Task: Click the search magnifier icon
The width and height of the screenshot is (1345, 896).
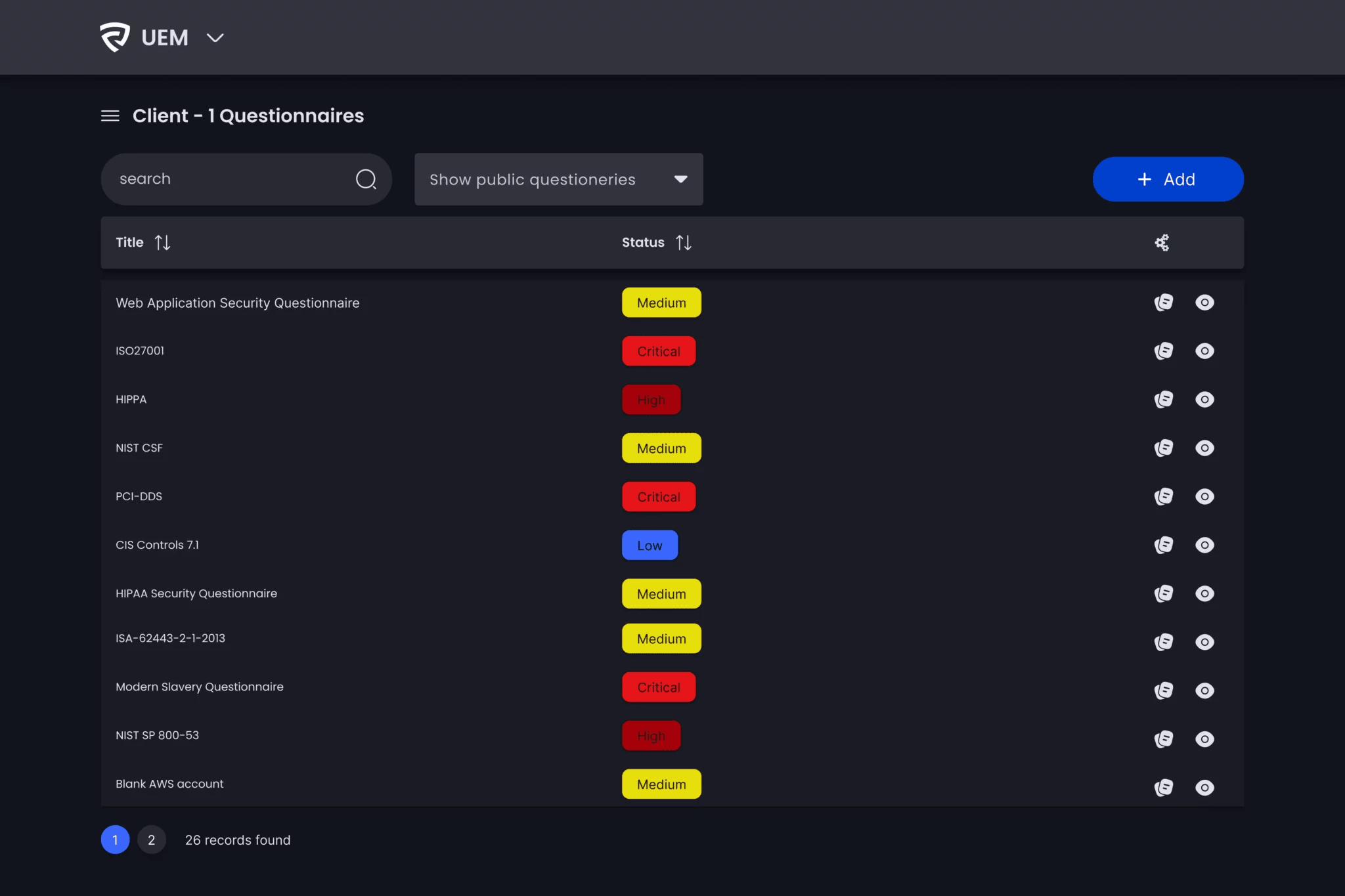Action: coord(366,179)
